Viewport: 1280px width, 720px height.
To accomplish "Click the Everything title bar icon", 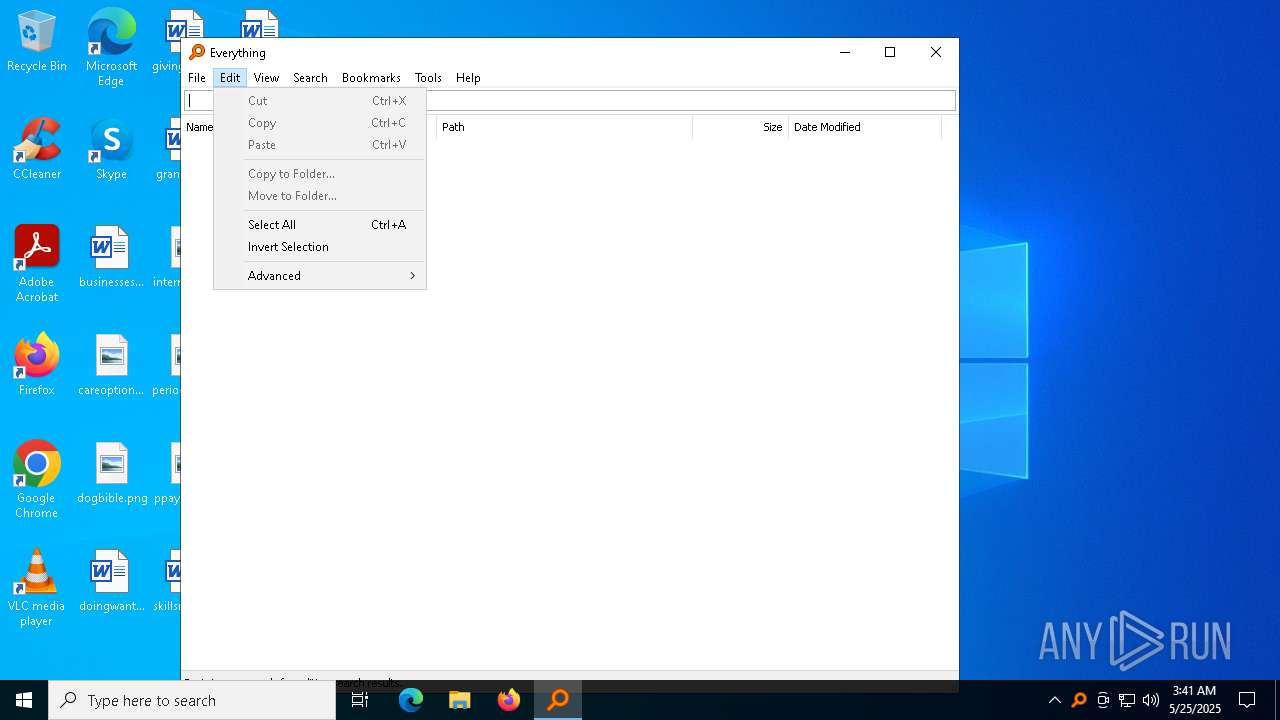I will pos(197,53).
